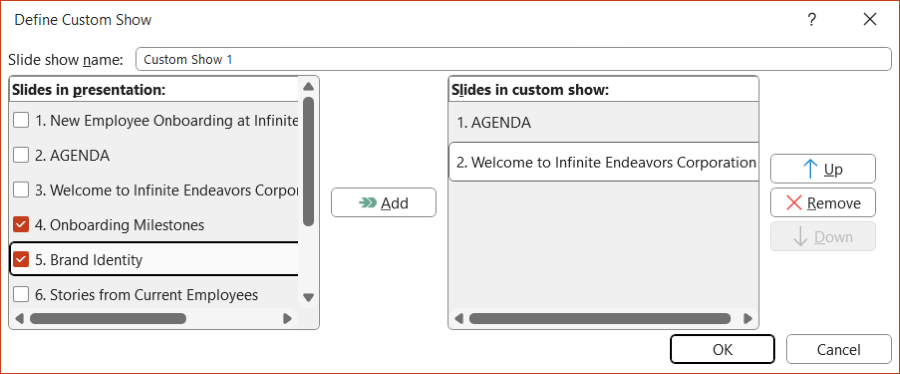Click left arrow of custom show horizontal scrollbar
Image resolution: width=900 pixels, height=374 pixels.
[x=459, y=318]
